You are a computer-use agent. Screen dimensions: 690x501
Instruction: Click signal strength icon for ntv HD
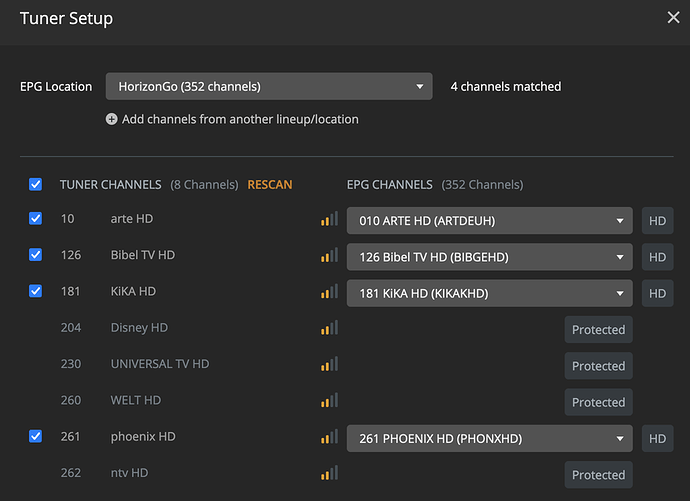329,473
